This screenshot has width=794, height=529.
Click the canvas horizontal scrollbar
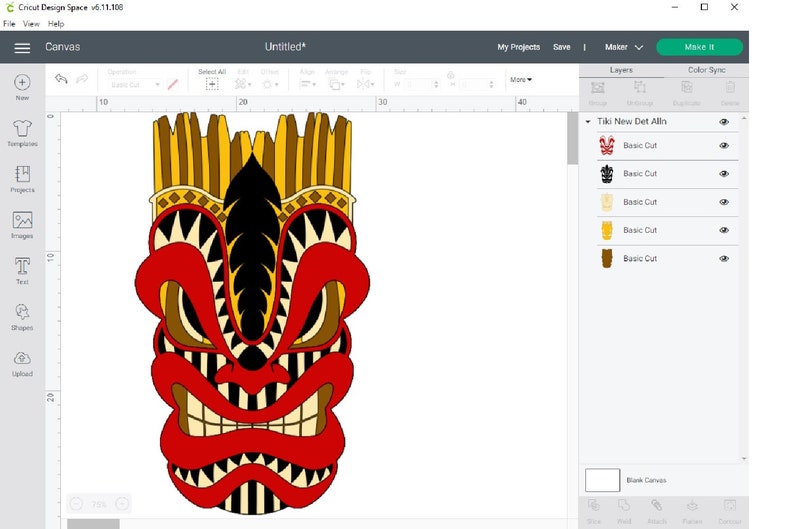coord(94,524)
